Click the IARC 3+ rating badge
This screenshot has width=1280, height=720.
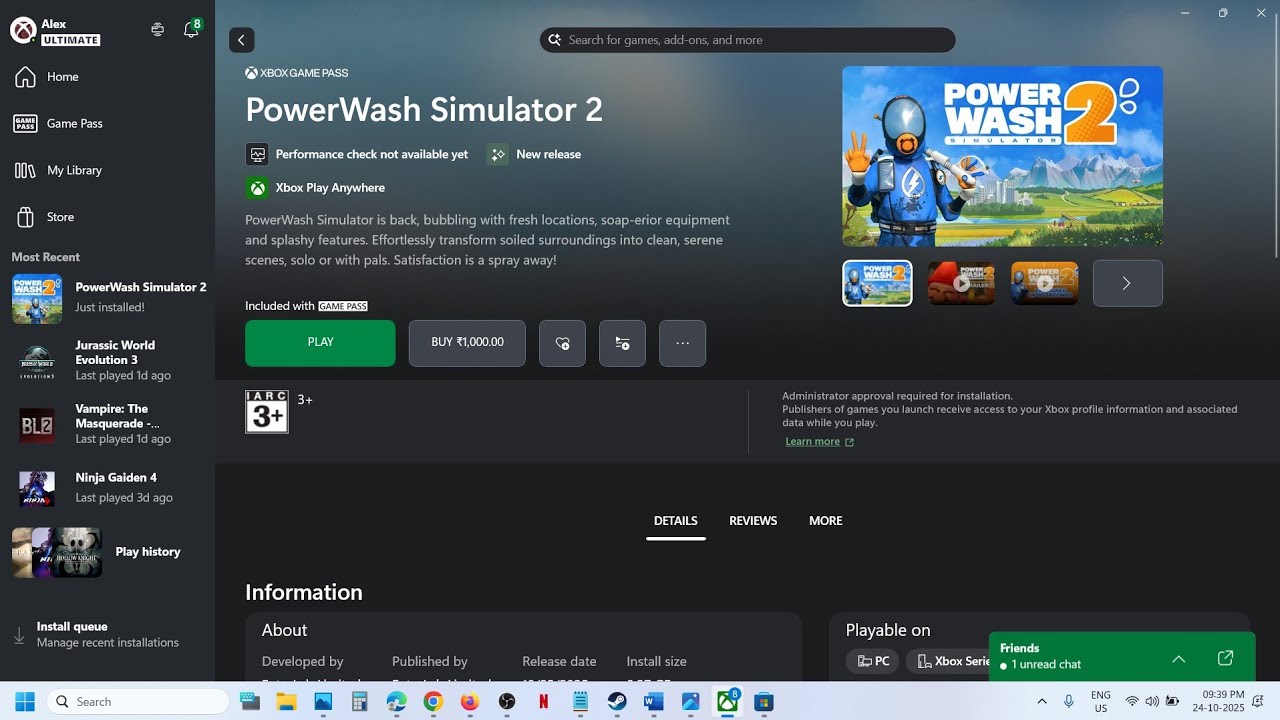click(267, 412)
